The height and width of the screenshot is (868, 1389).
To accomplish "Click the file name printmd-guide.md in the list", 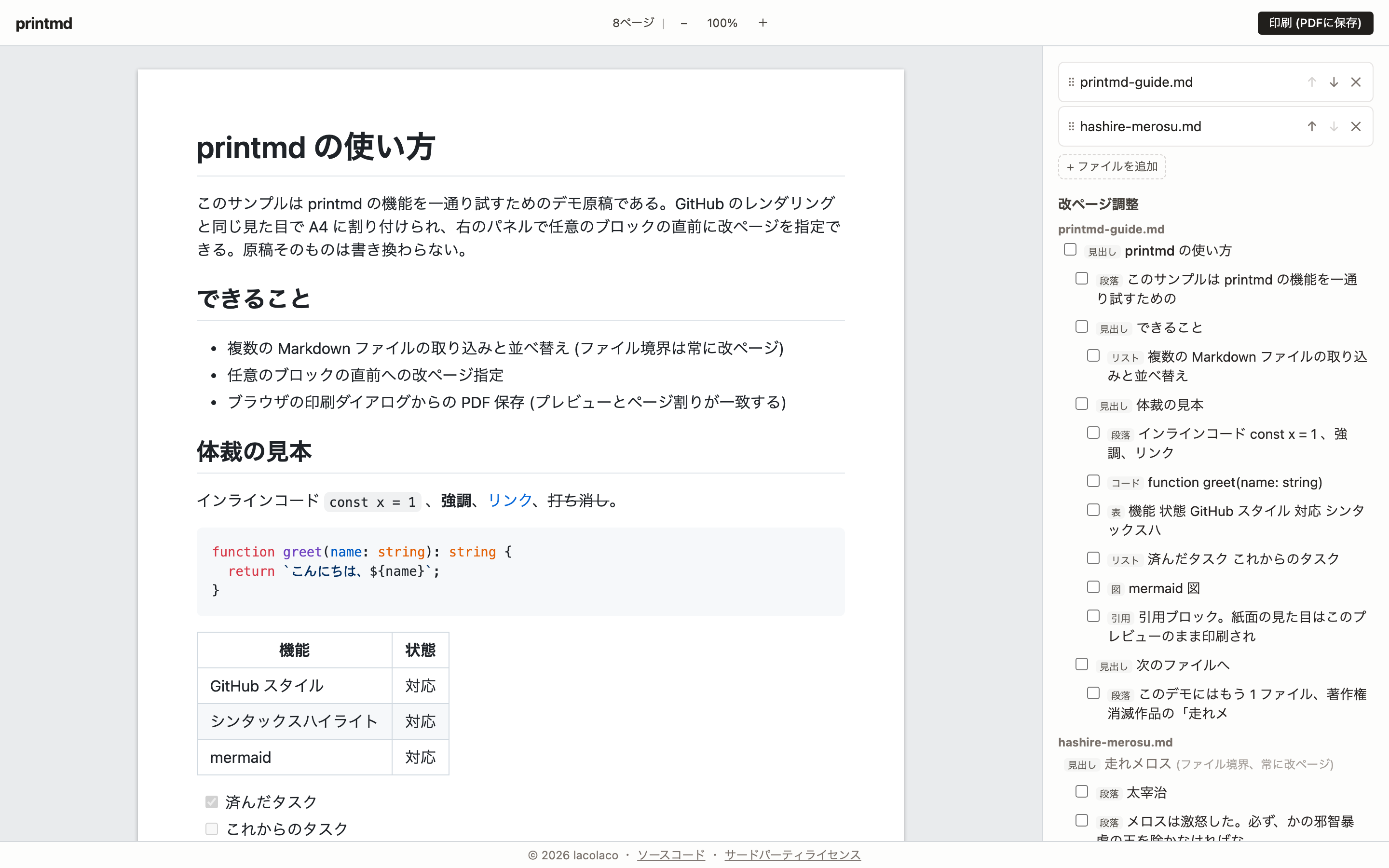I will [1136, 82].
